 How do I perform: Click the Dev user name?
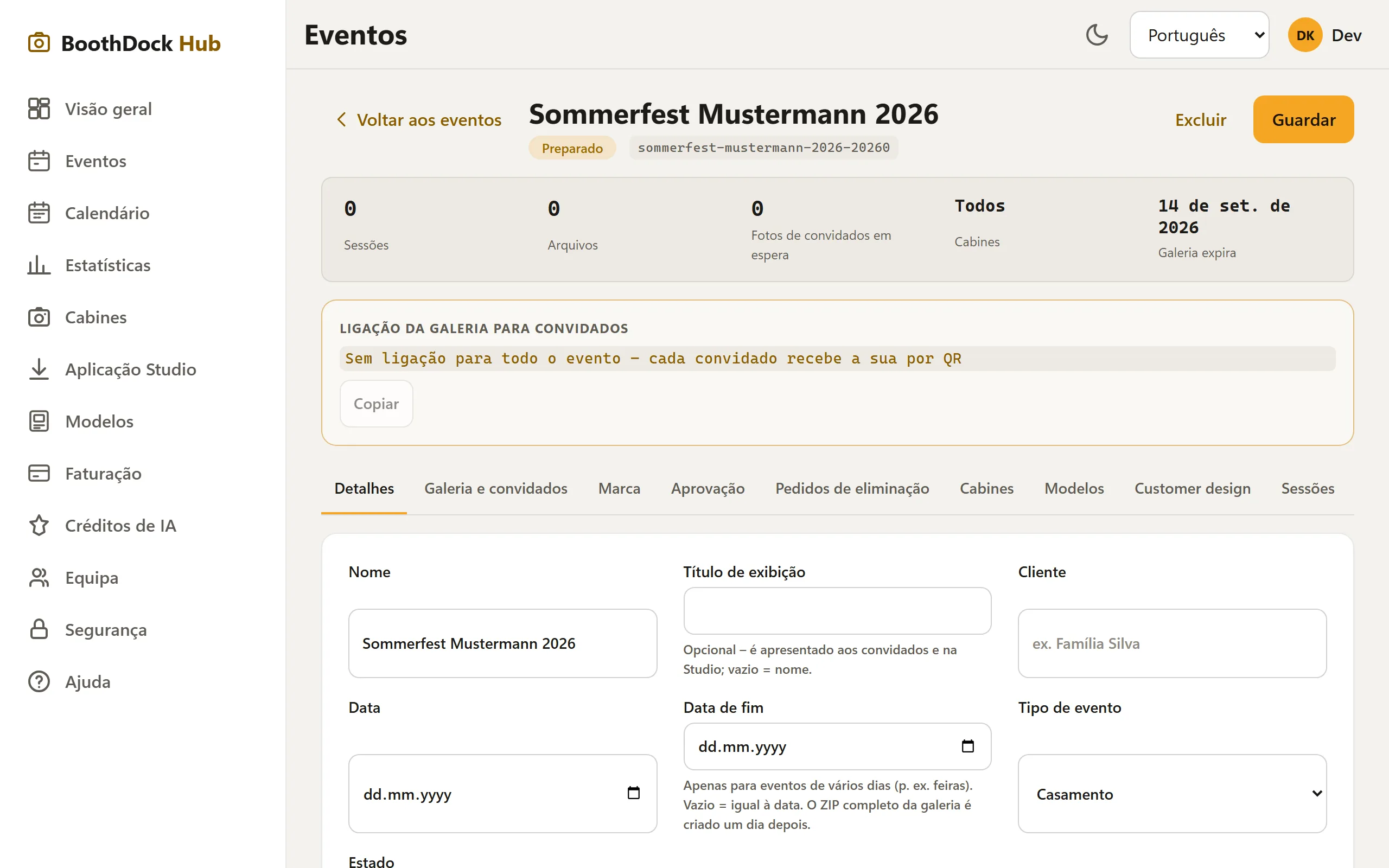click(x=1346, y=35)
